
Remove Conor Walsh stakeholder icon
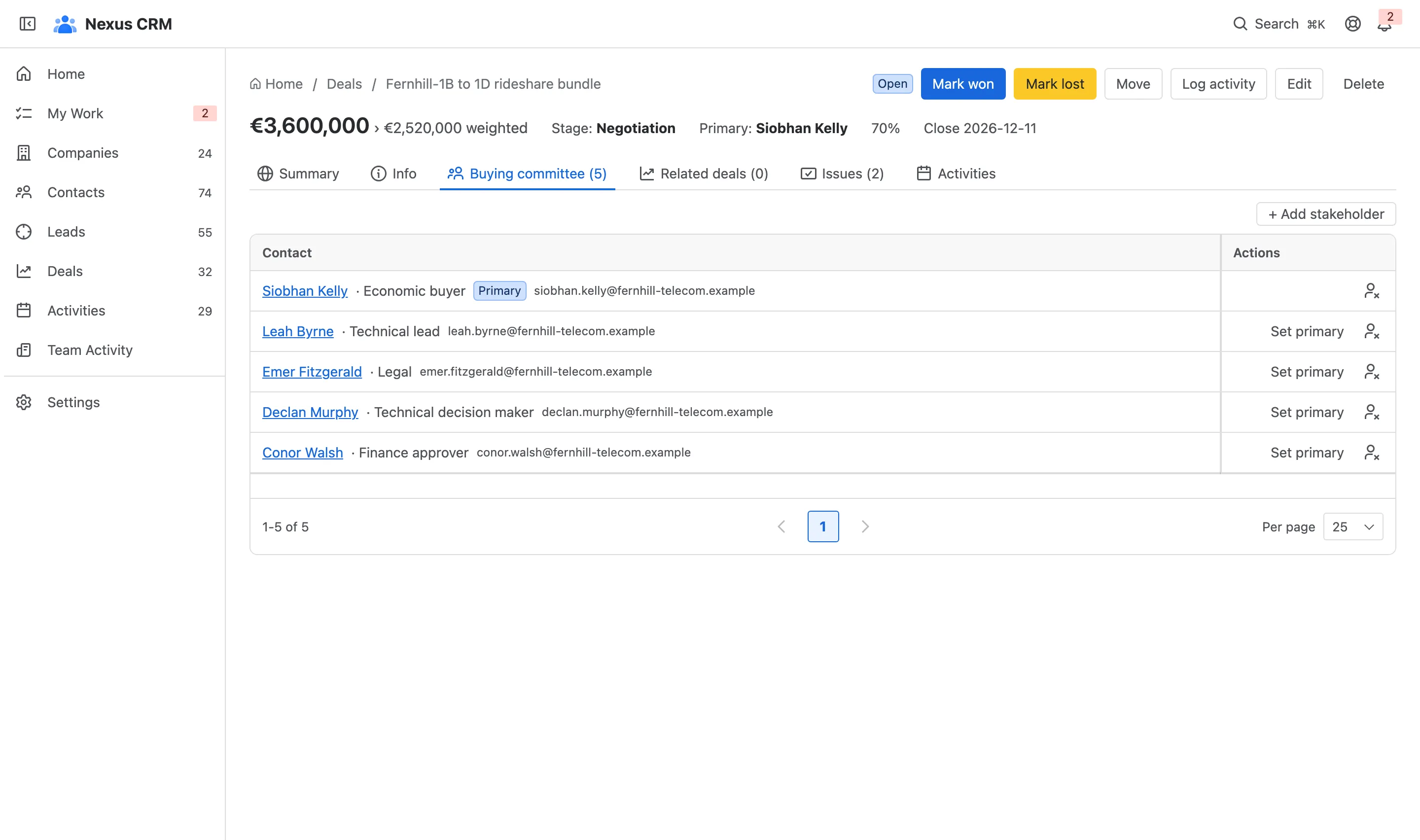click(1371, 453)
